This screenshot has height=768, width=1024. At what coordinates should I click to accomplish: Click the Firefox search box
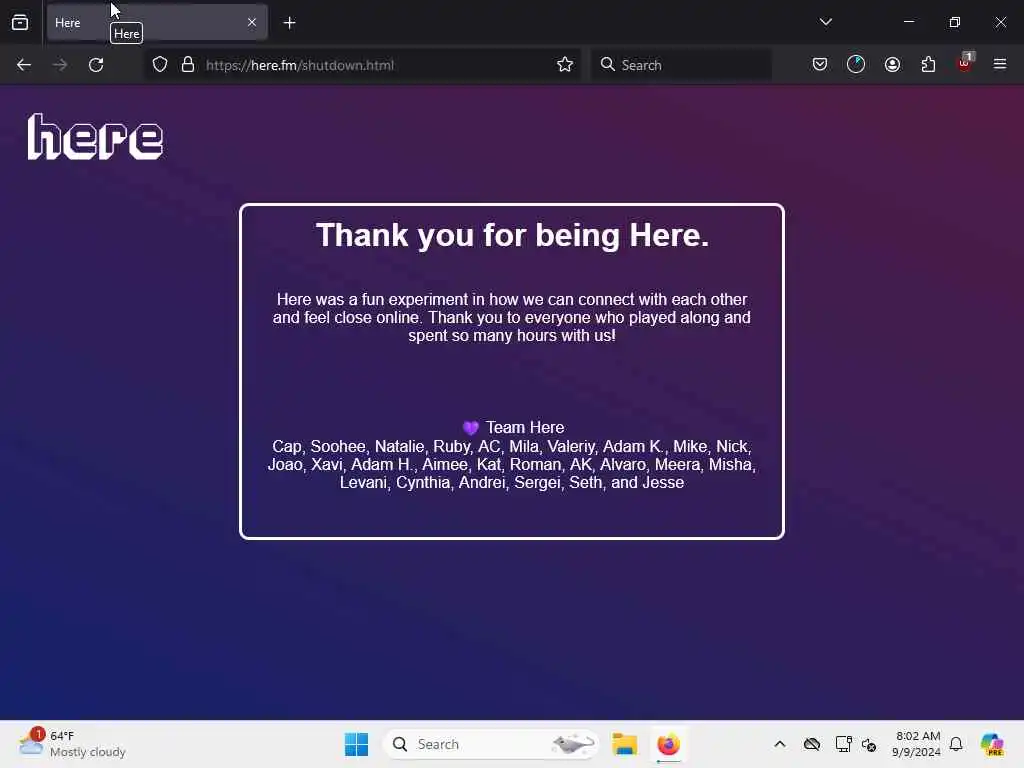coord(682,65)
